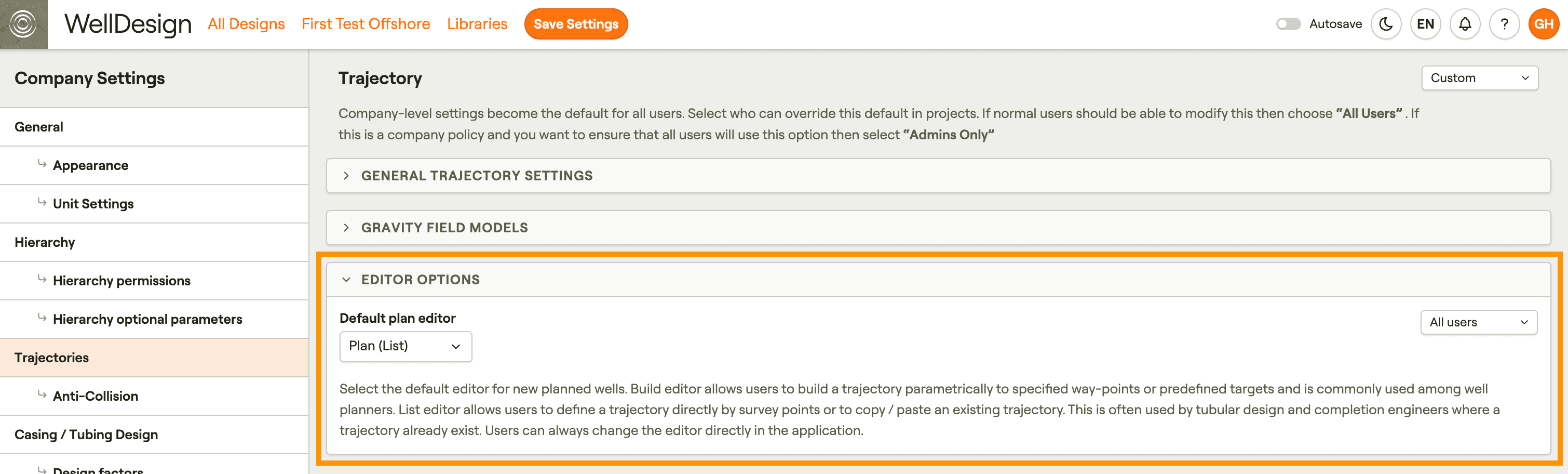
Task: Open the help question mark icon
Action: pyautogui.click(x=1504, y=24)
